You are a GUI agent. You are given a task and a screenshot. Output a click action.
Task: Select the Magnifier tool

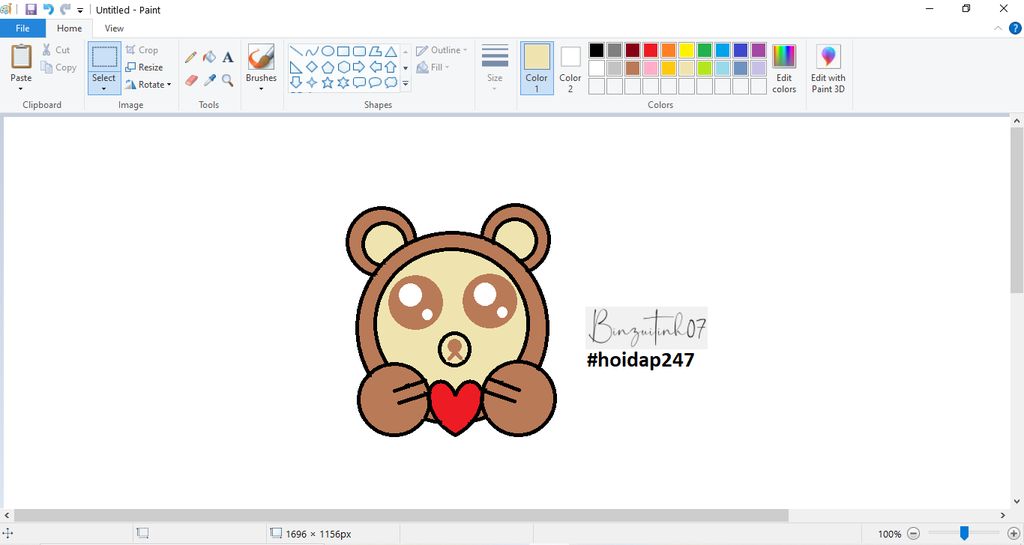pyautogui.click(x=227, y=80)
